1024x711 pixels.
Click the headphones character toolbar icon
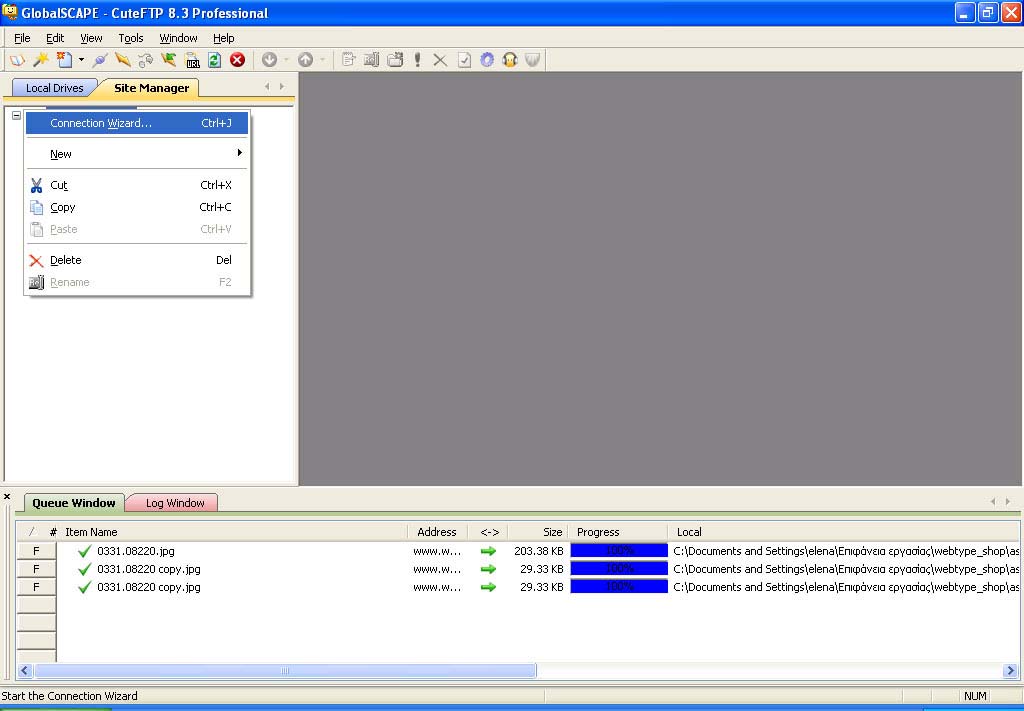click(510, 60)
